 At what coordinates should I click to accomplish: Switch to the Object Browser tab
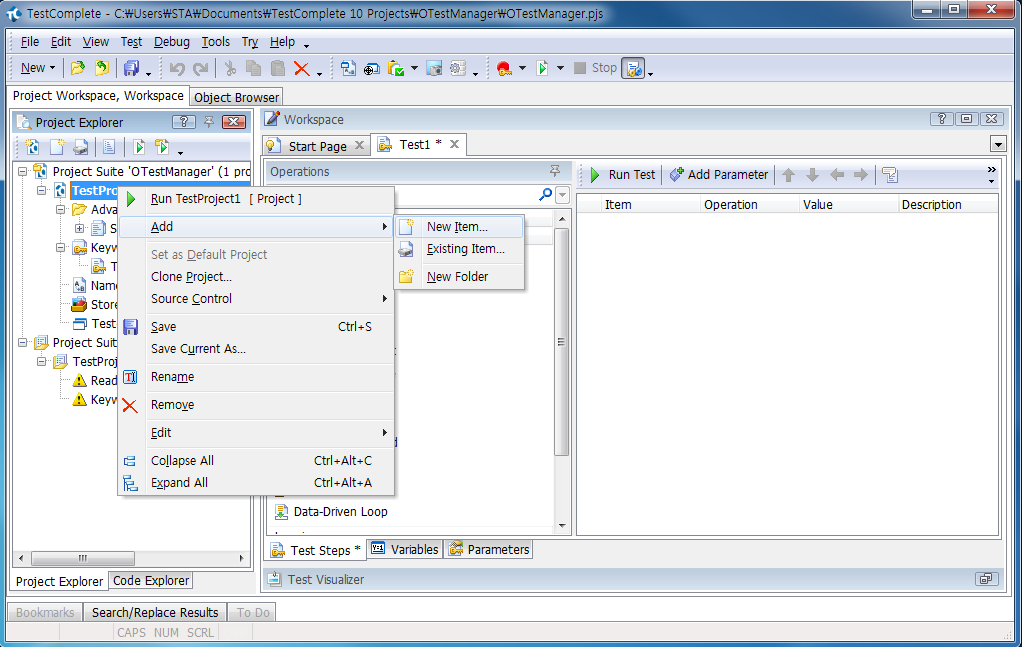[x=237, y=97]
